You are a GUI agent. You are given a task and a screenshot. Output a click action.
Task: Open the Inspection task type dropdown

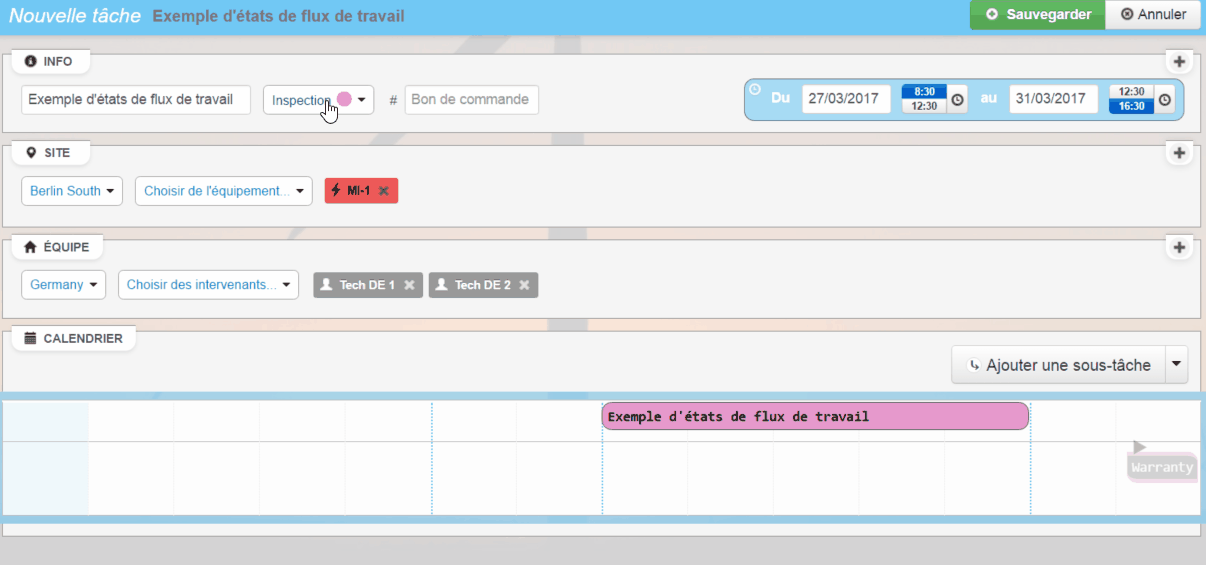[318, 100]
